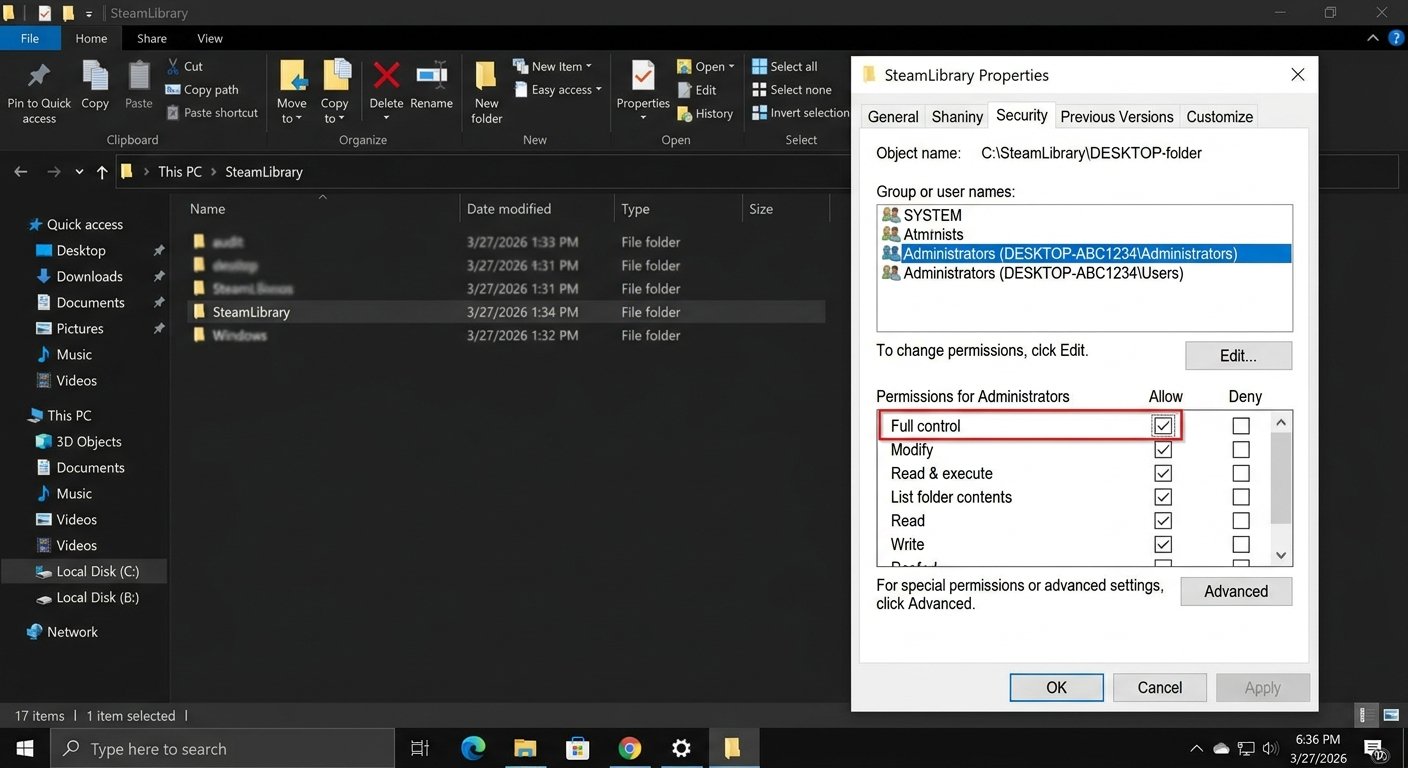The width and height of the screenshot is (1408, 768).
Task: Disable the Allow checkbox for Write
Action: coord(1162,544)
